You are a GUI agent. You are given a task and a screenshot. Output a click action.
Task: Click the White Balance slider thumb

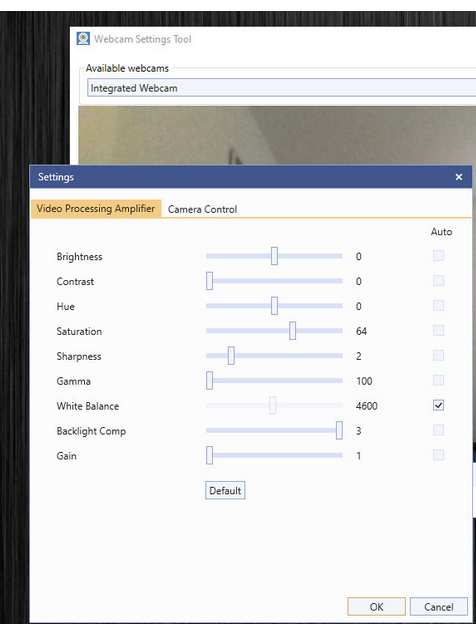[x=273, y=406]
